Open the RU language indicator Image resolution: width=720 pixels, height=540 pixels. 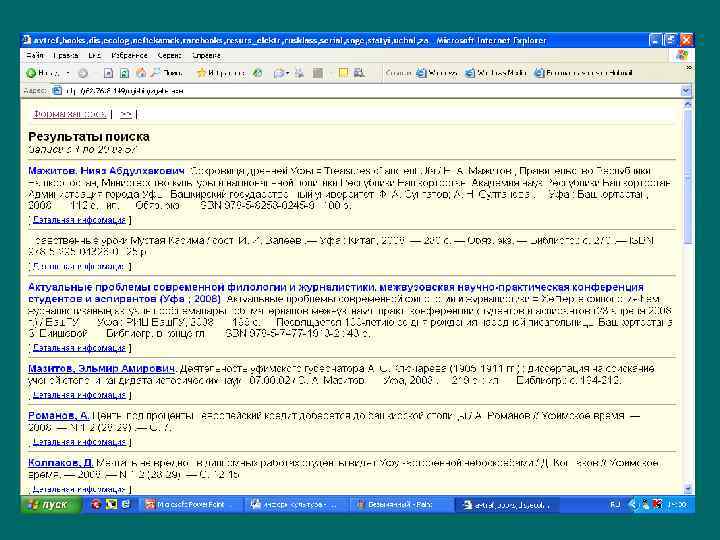pyautogui.click(x=615, y=505)
